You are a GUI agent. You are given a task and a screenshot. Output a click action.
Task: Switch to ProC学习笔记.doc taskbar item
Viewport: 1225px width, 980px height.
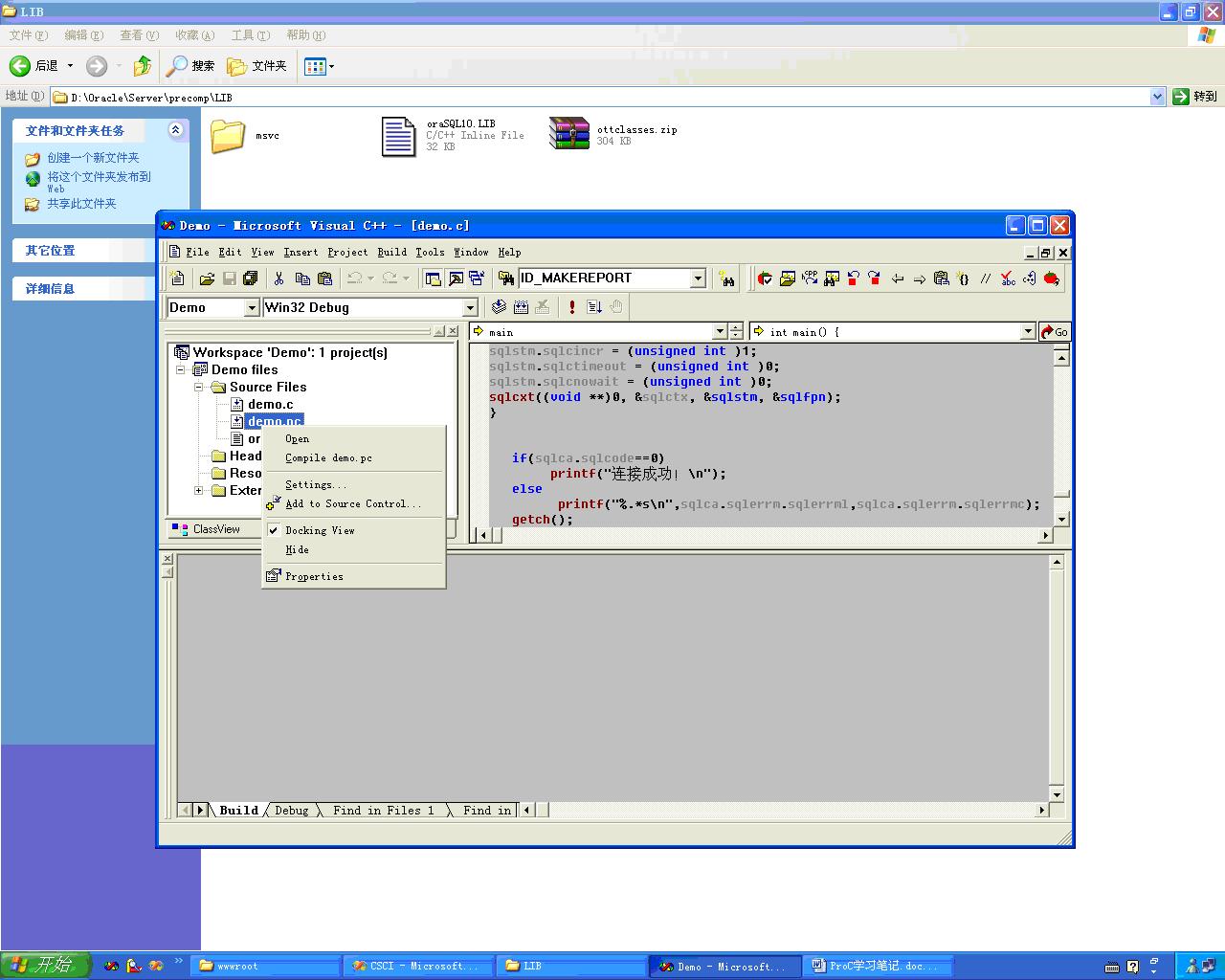[880, 966]
